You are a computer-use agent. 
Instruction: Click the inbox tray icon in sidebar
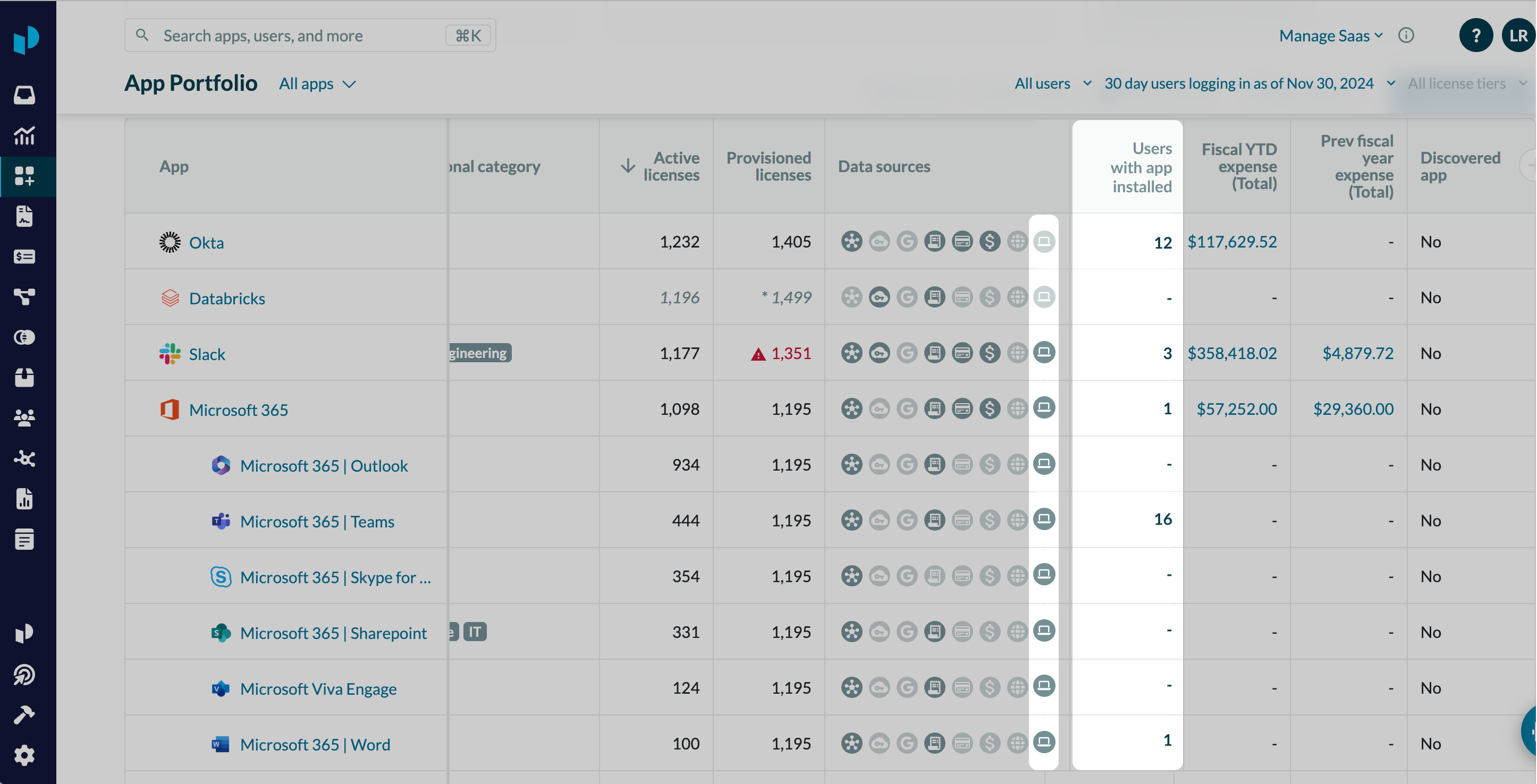click(24, 94)
